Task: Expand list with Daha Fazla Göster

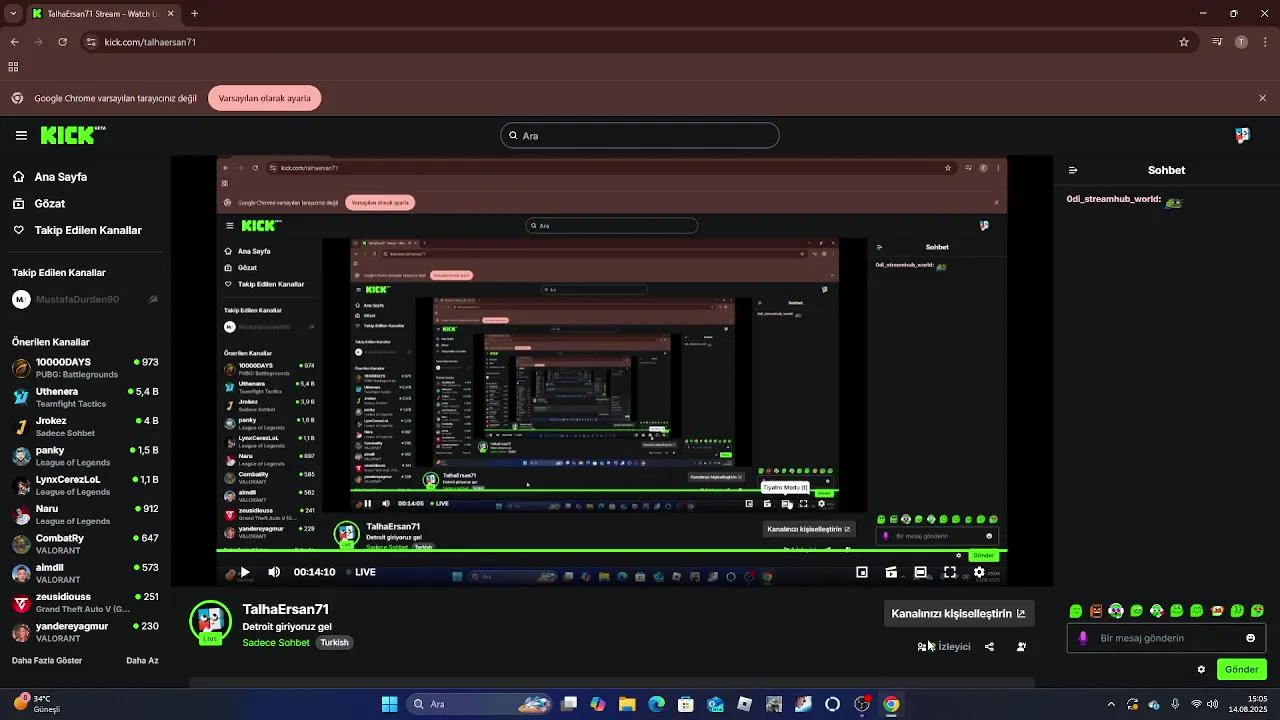Action: [47, 661]
